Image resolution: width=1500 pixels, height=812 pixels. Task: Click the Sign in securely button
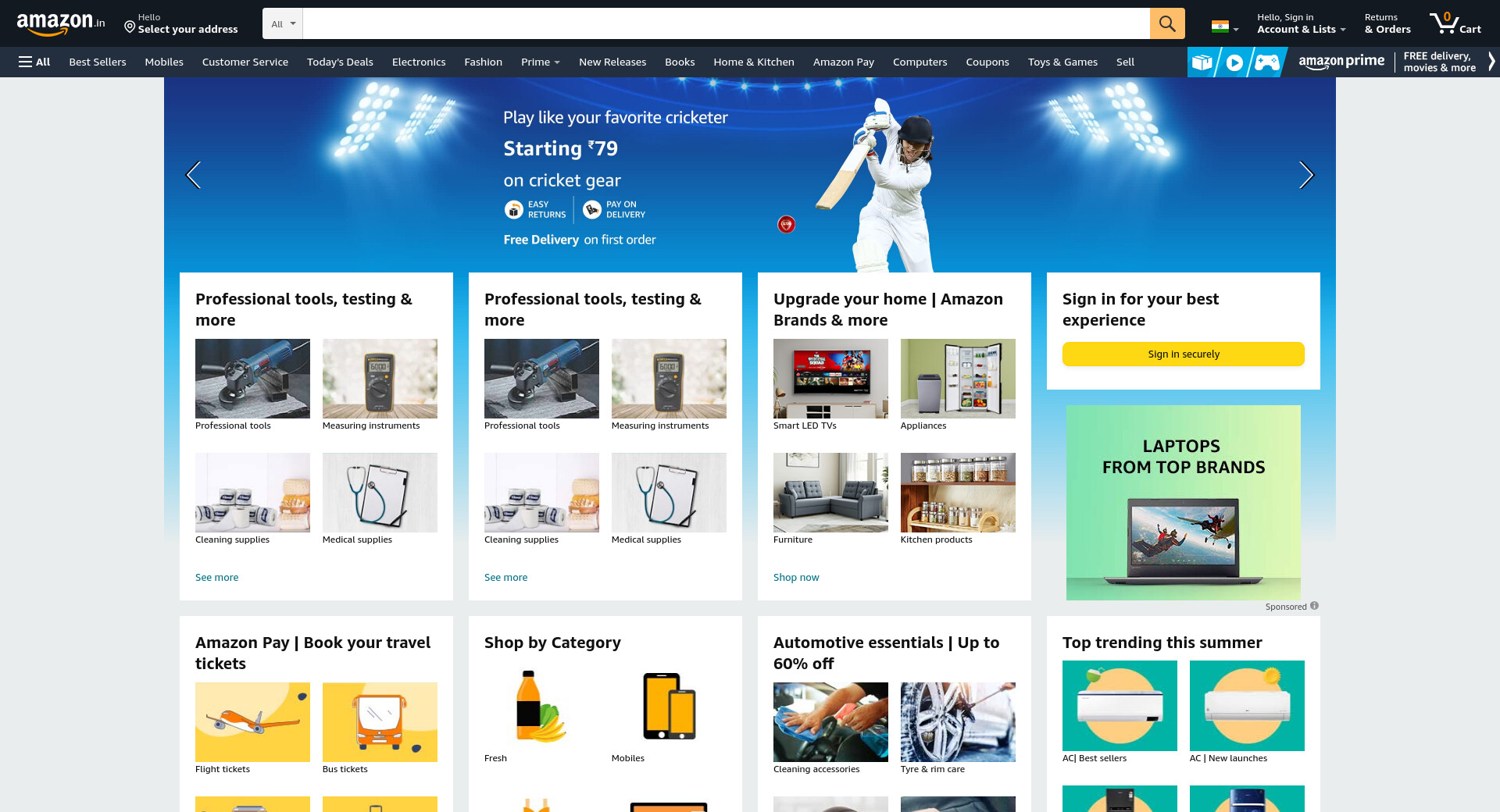click(x=1184, y=354)
